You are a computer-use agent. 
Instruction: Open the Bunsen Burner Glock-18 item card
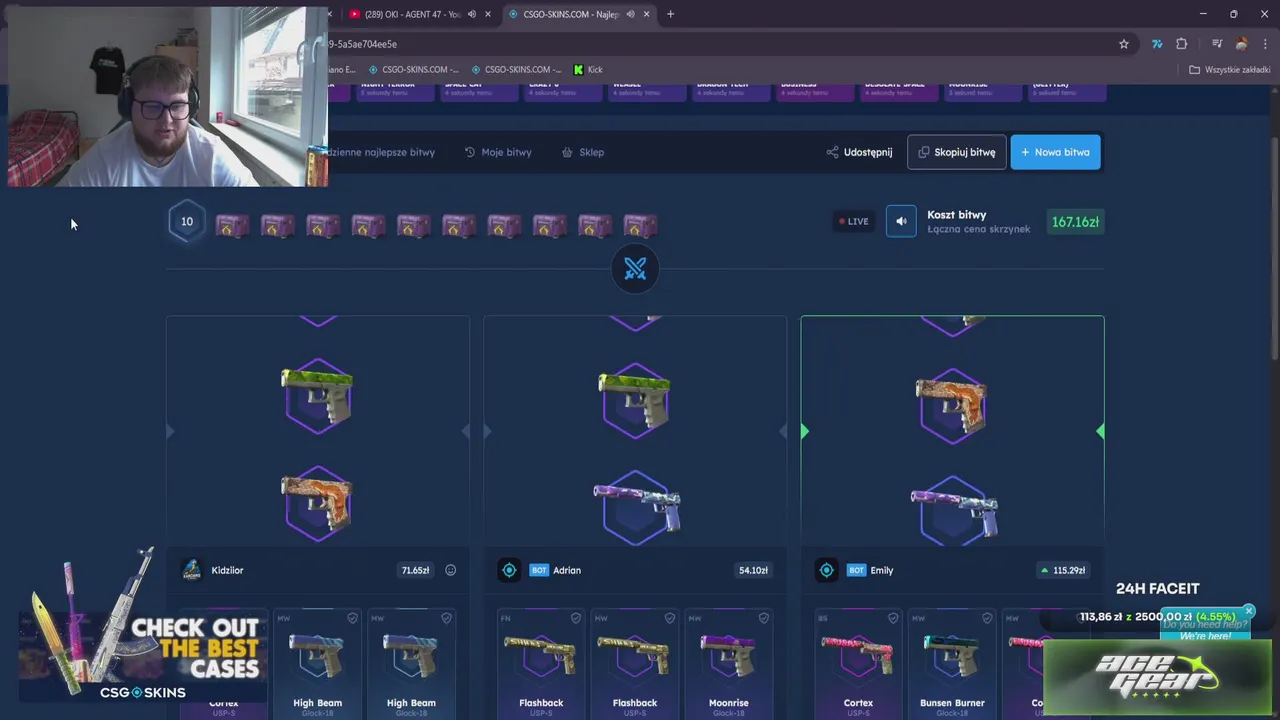[952, 664]
